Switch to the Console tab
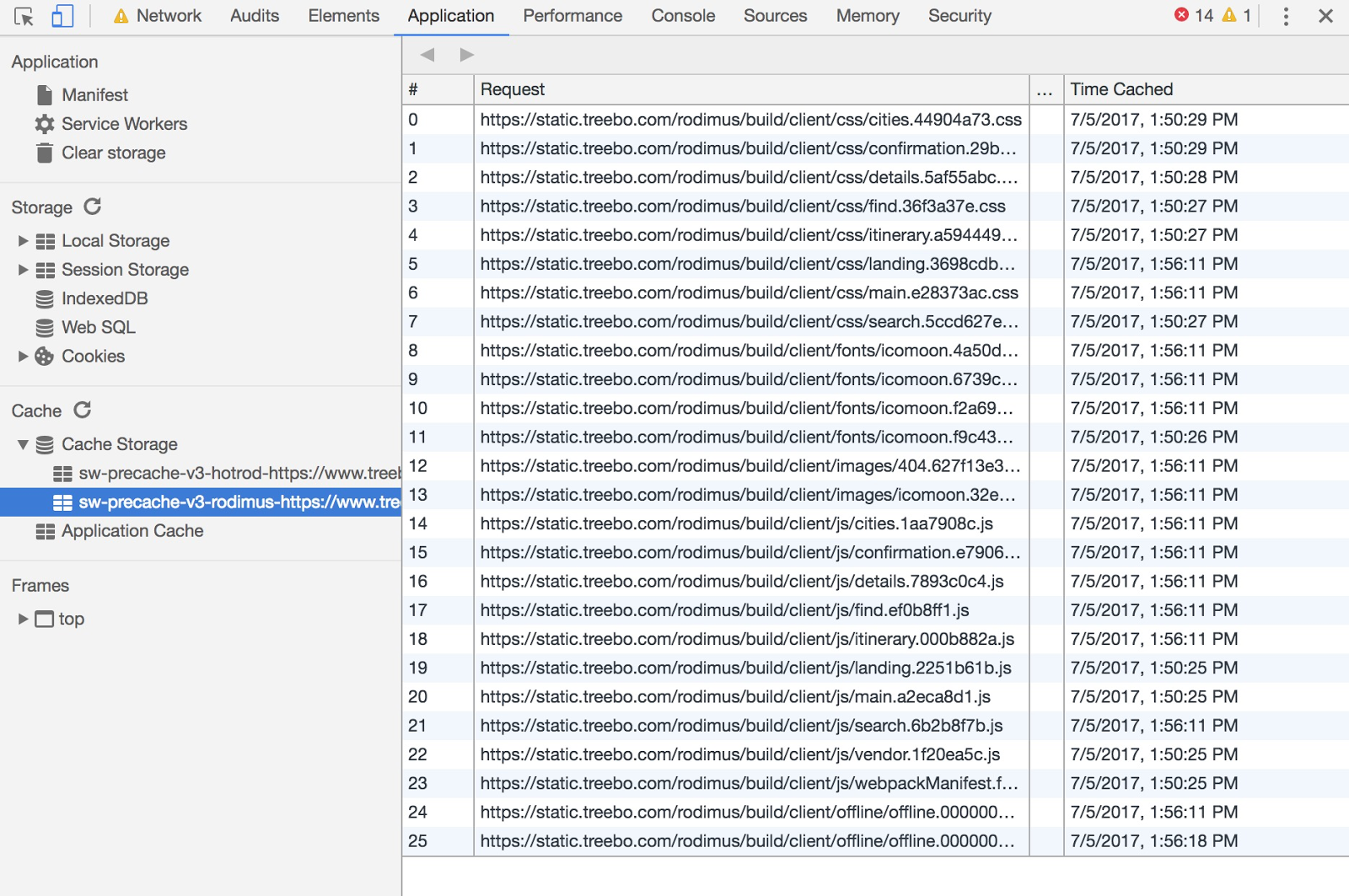The width and height of the screenshot is (1349, 896). [x=683, y=16]
